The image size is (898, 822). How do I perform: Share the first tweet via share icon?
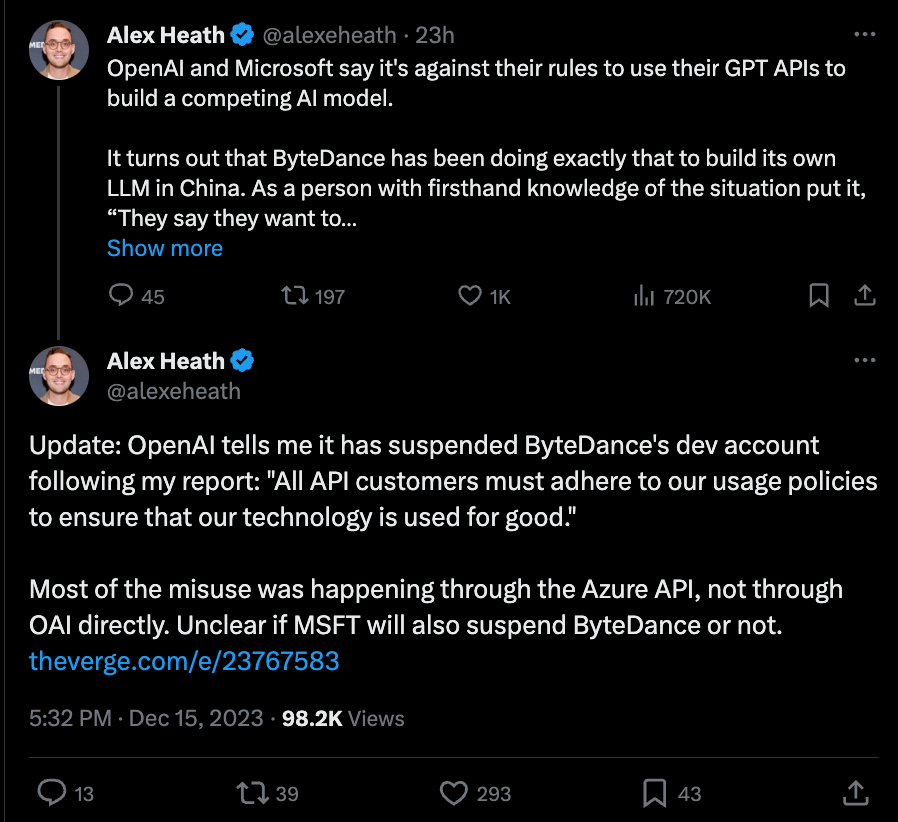click(865, 296)
